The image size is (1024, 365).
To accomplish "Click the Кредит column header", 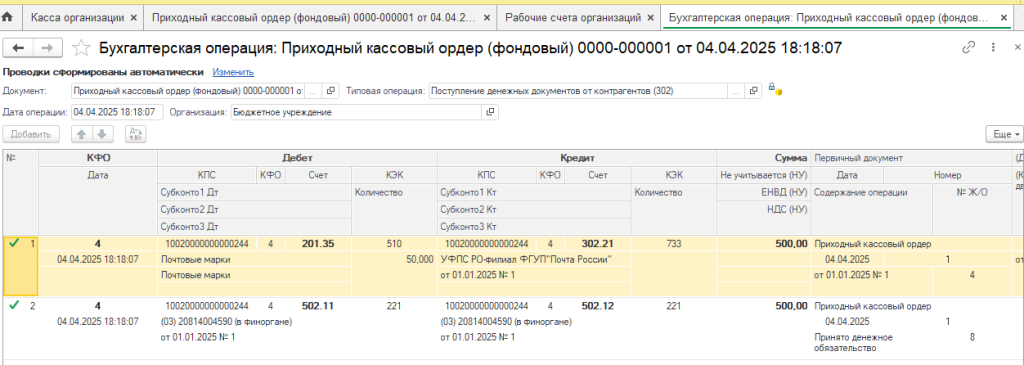I will coord(577,158).
